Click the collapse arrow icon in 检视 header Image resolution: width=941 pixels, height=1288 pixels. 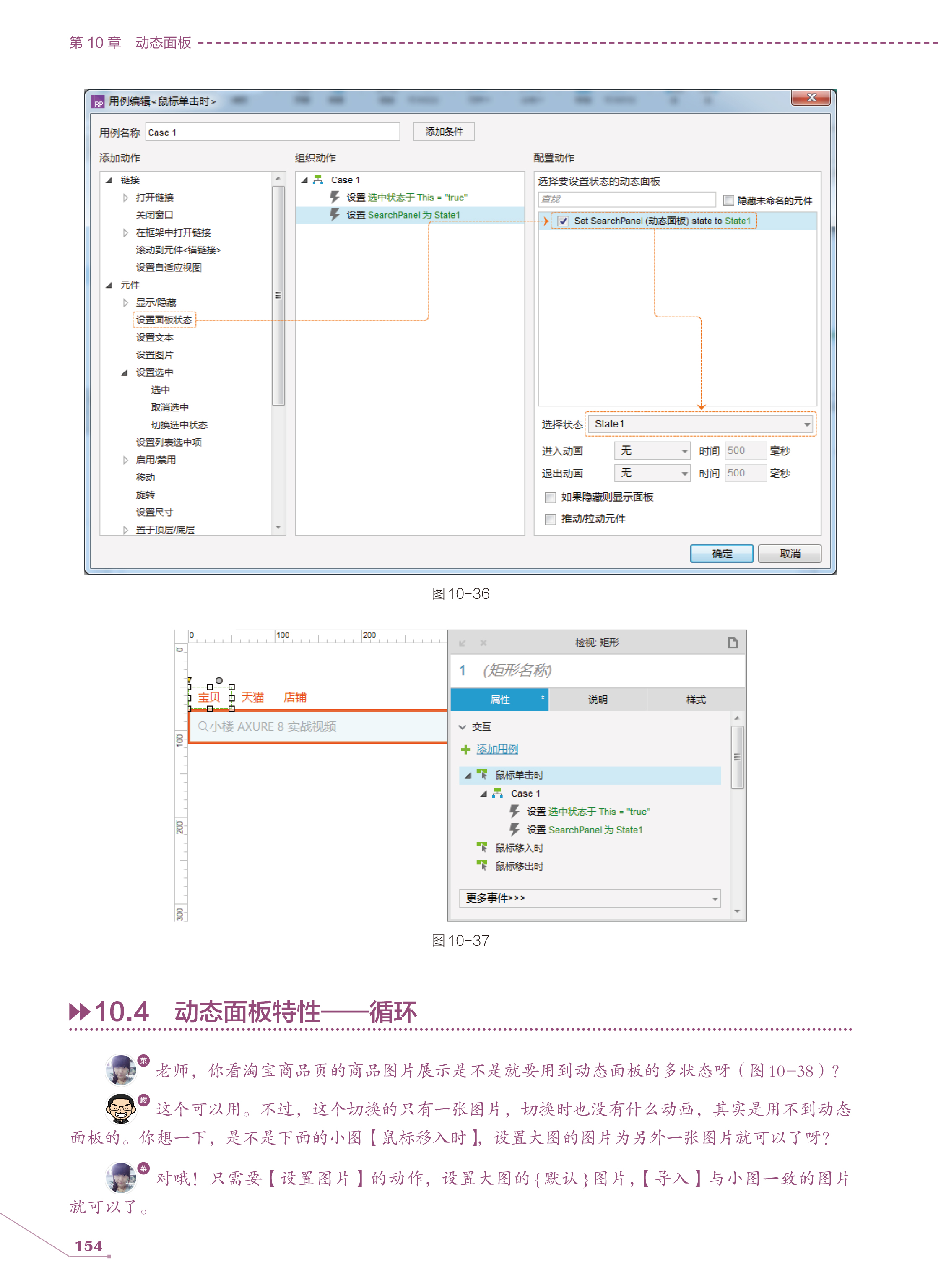[x=463, y=643]
